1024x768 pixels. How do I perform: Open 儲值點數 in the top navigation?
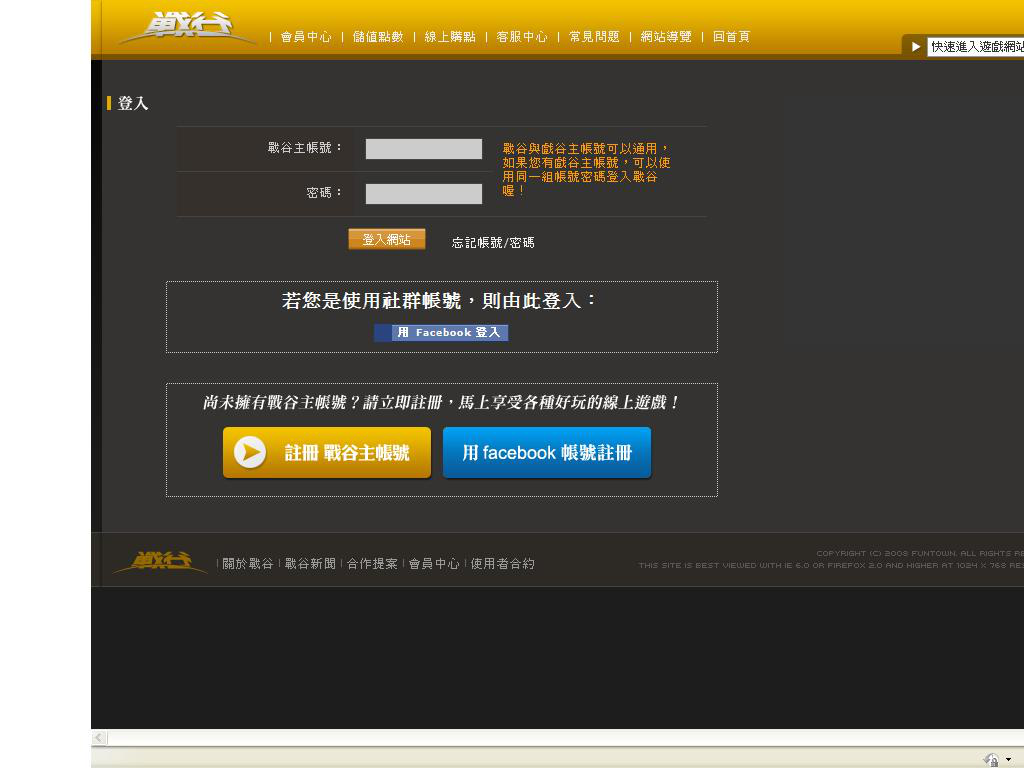click(x=378, y=37)
